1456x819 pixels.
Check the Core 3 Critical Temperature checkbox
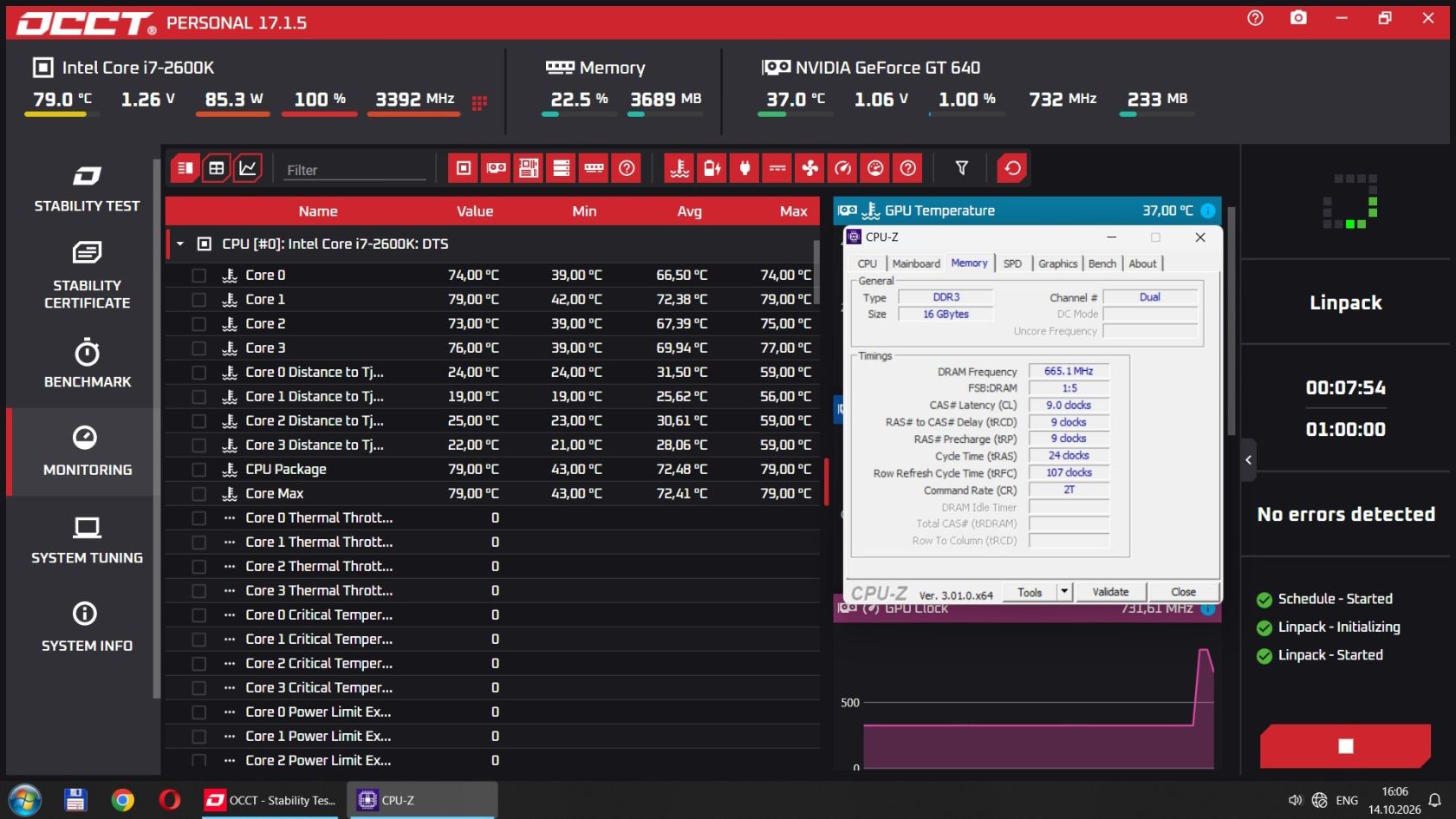pyautogui.click(x=199, y=688)
